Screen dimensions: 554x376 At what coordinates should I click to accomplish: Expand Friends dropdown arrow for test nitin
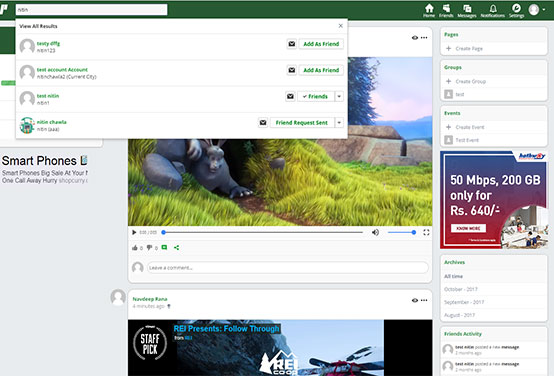[x=339, y=96]
